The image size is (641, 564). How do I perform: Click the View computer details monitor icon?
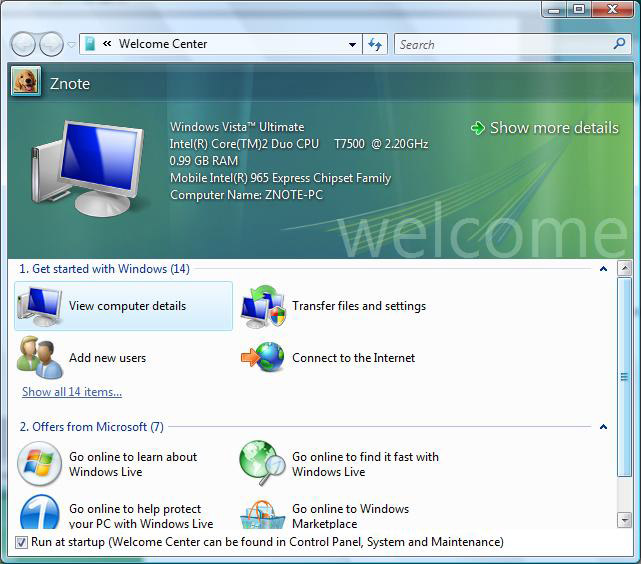pyautogui.click(x=39, y=306)
